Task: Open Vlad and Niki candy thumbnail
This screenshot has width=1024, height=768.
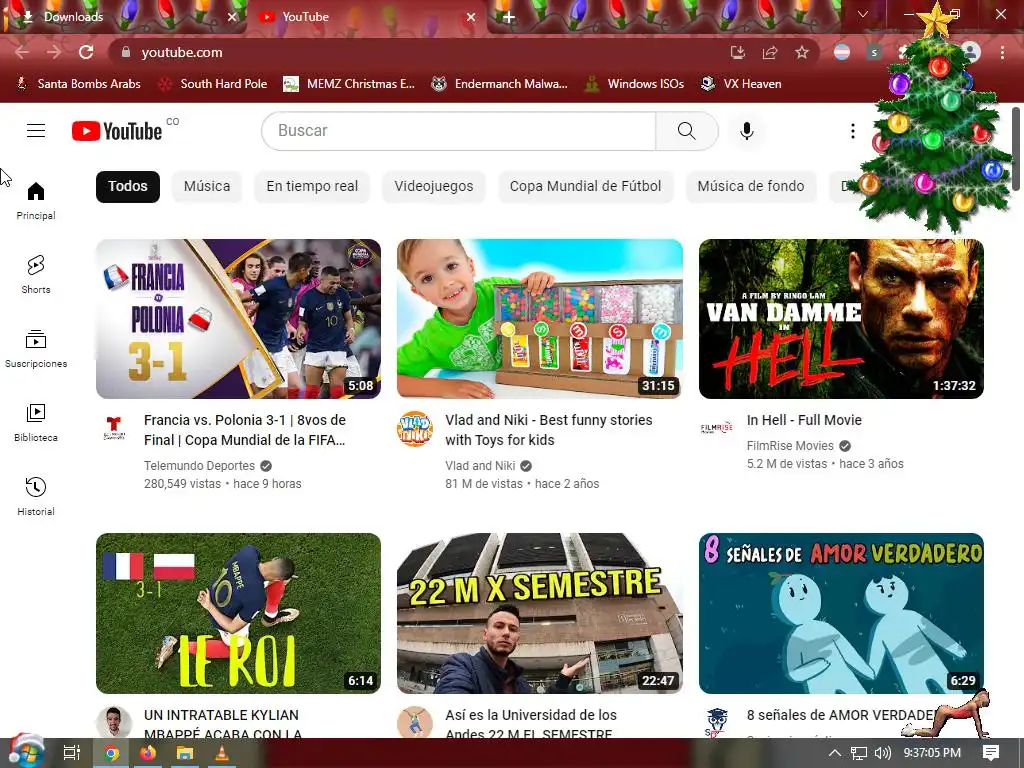Action: pos(539,319)
